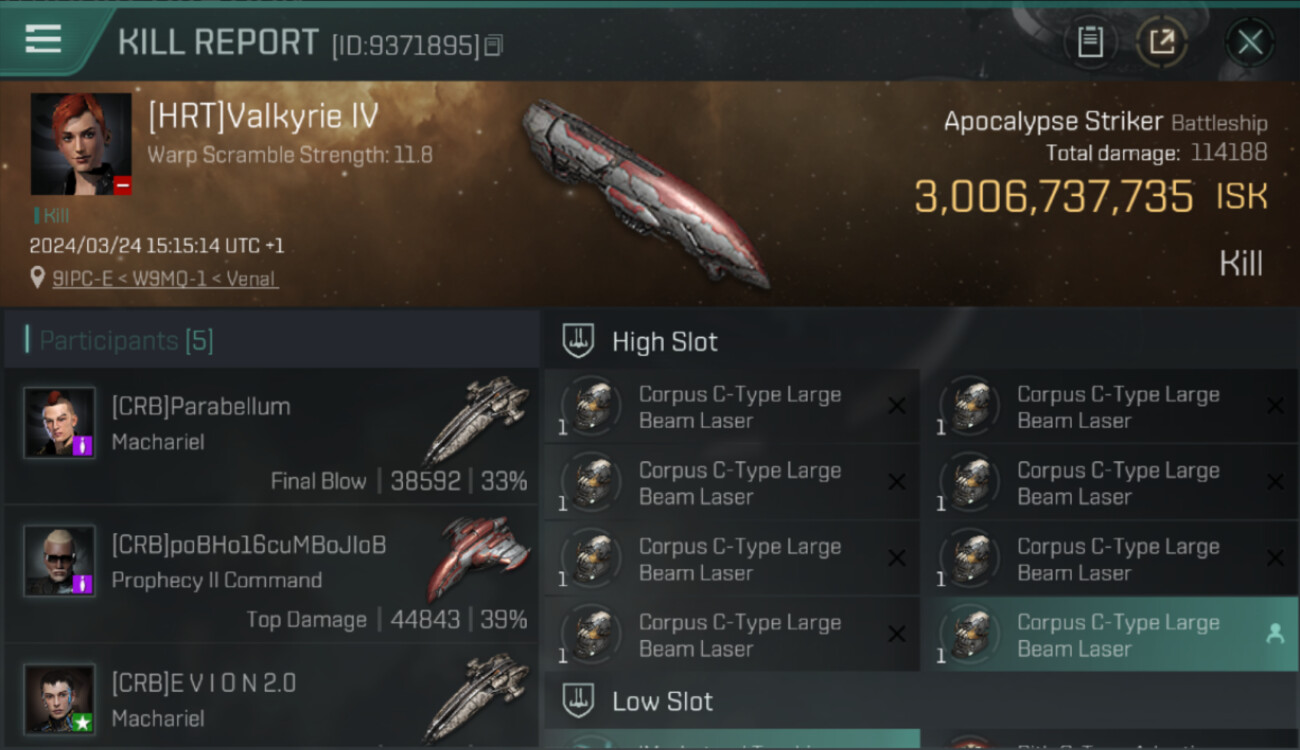Copy the kill report ID

(x=493, y=45)
